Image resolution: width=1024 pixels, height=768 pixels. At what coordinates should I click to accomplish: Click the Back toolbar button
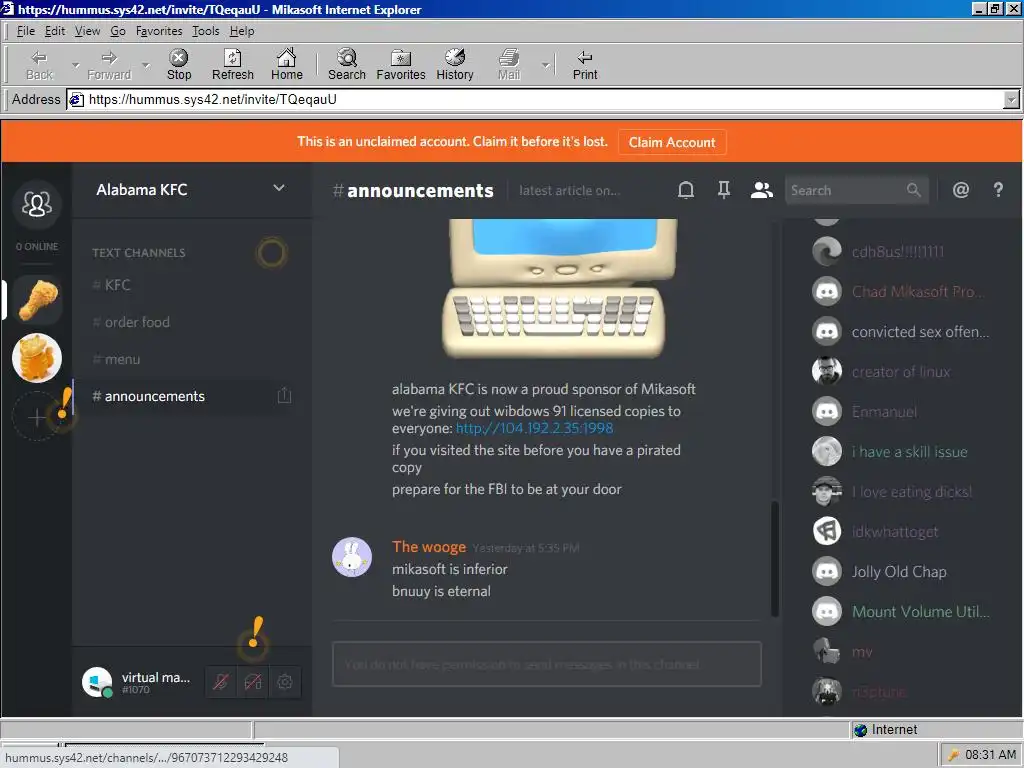[x=39, y=65]
